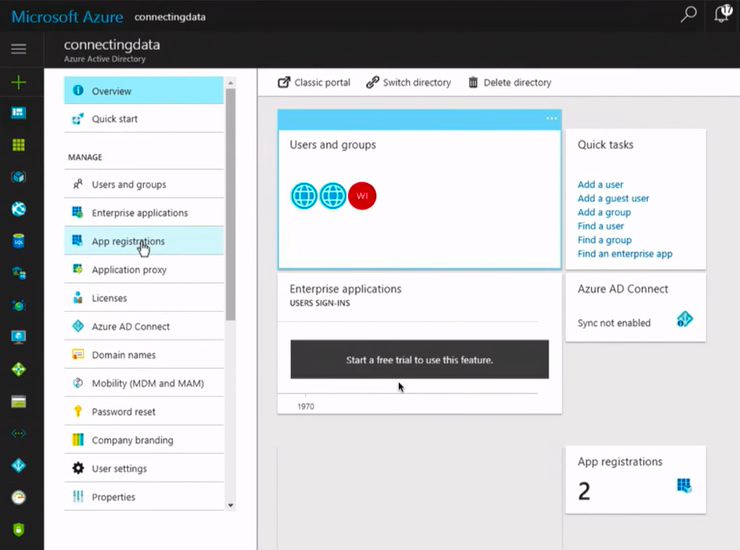Open the hamburger menu in left sidebar
This screenshot has width=740, height=550.
[18, 49]
